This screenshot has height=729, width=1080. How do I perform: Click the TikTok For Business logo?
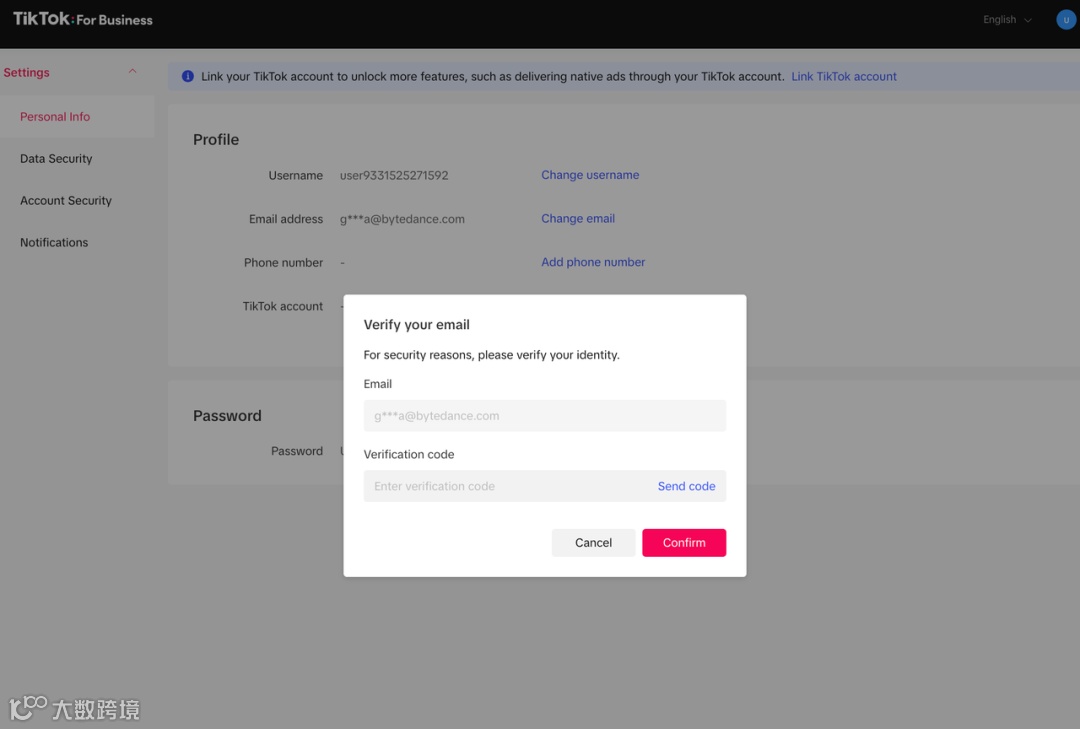pyautogui.click(x=83, y=19)
